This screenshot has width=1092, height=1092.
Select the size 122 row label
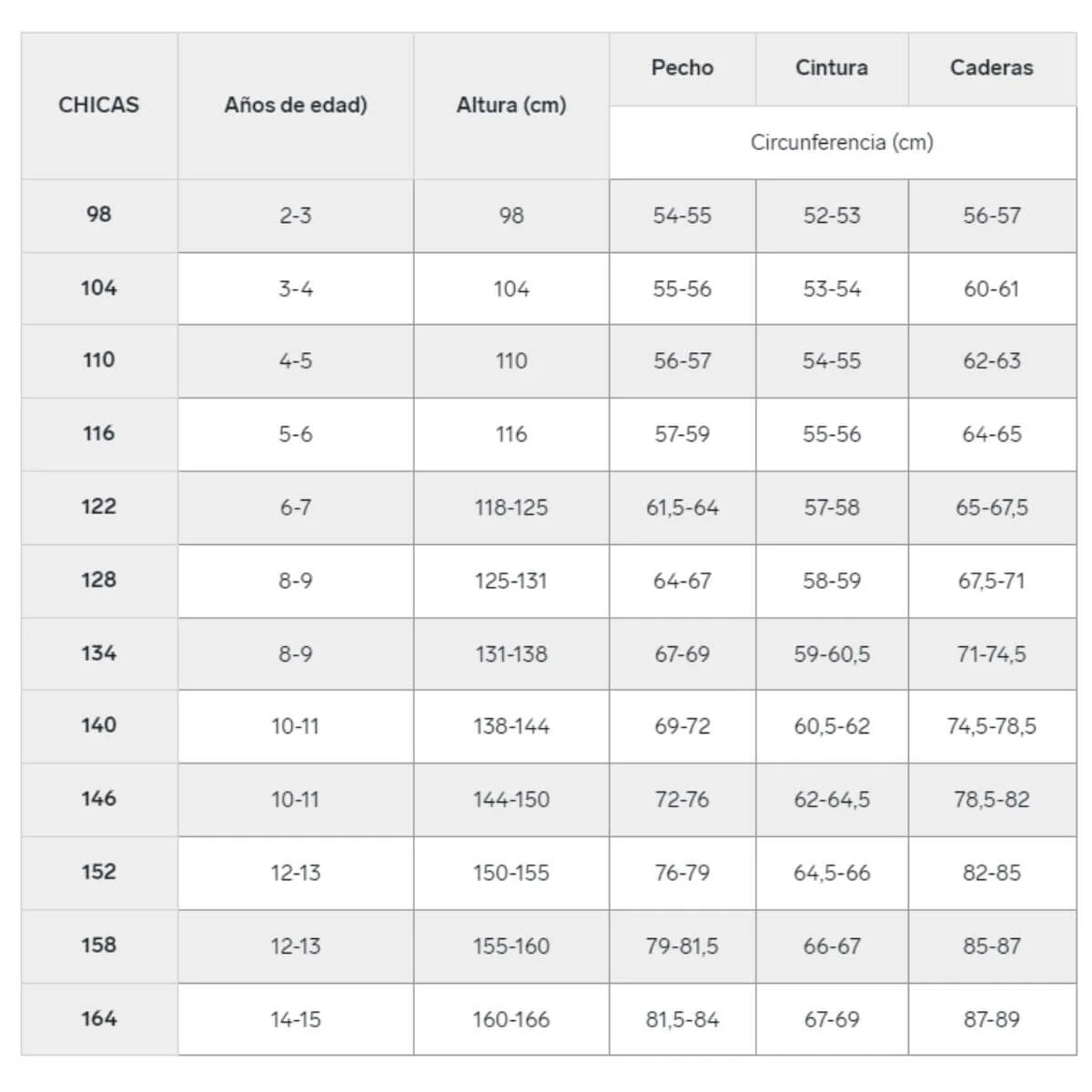pos(98,507)
